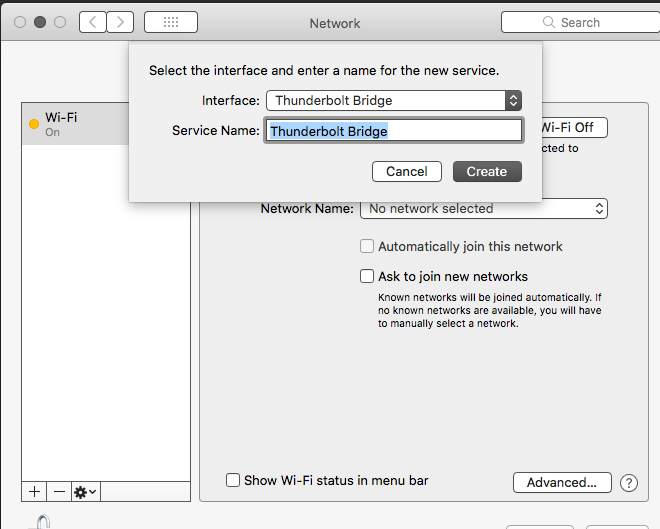Select Wi-Fi in the services list
Image resolution: width=660 pixels, height=529 pixels.
[x=76, y=124]
